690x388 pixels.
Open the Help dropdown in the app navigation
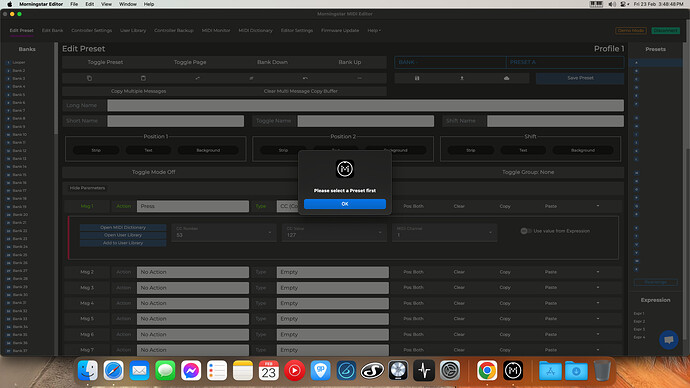[374, 30]
